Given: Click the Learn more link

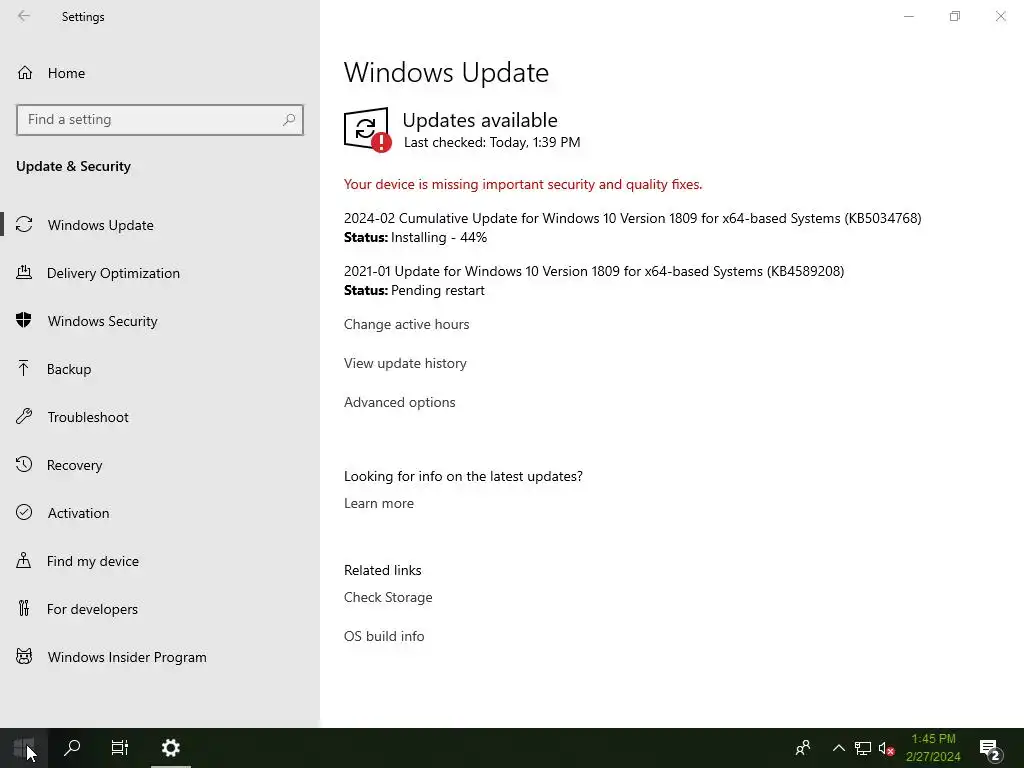Looking at the screenshot, I should pos(379,503).
